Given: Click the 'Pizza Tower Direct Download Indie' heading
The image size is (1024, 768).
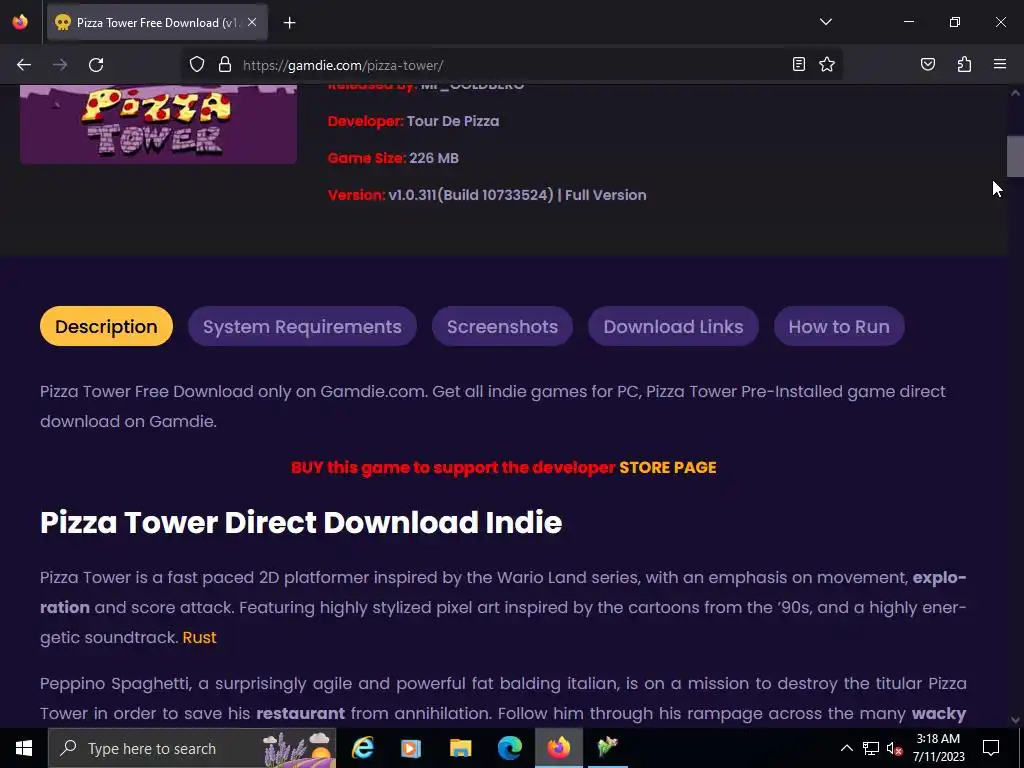Looking at the screenshot, I should [x=301, y=522].
